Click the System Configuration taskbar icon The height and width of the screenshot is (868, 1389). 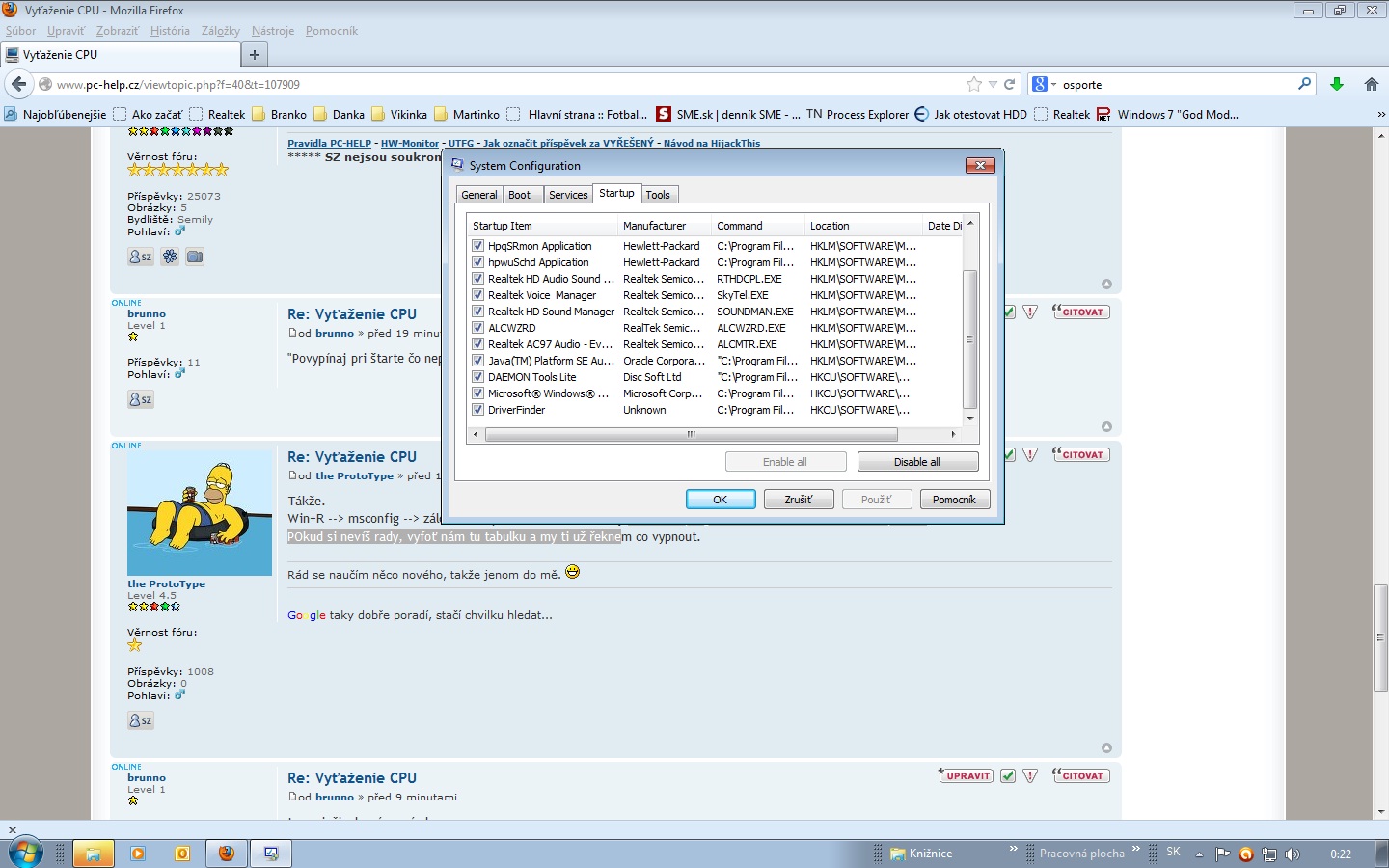271,854
